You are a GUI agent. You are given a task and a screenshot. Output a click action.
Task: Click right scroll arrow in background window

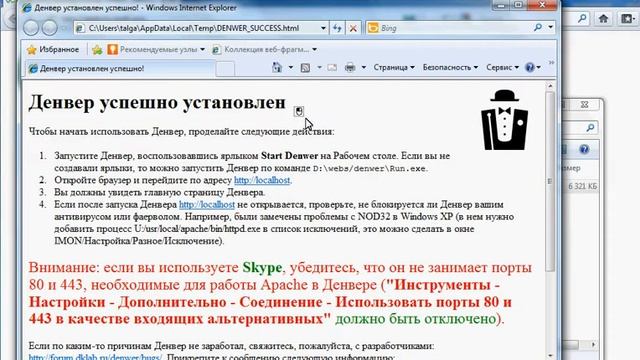[x=593, y=345]
